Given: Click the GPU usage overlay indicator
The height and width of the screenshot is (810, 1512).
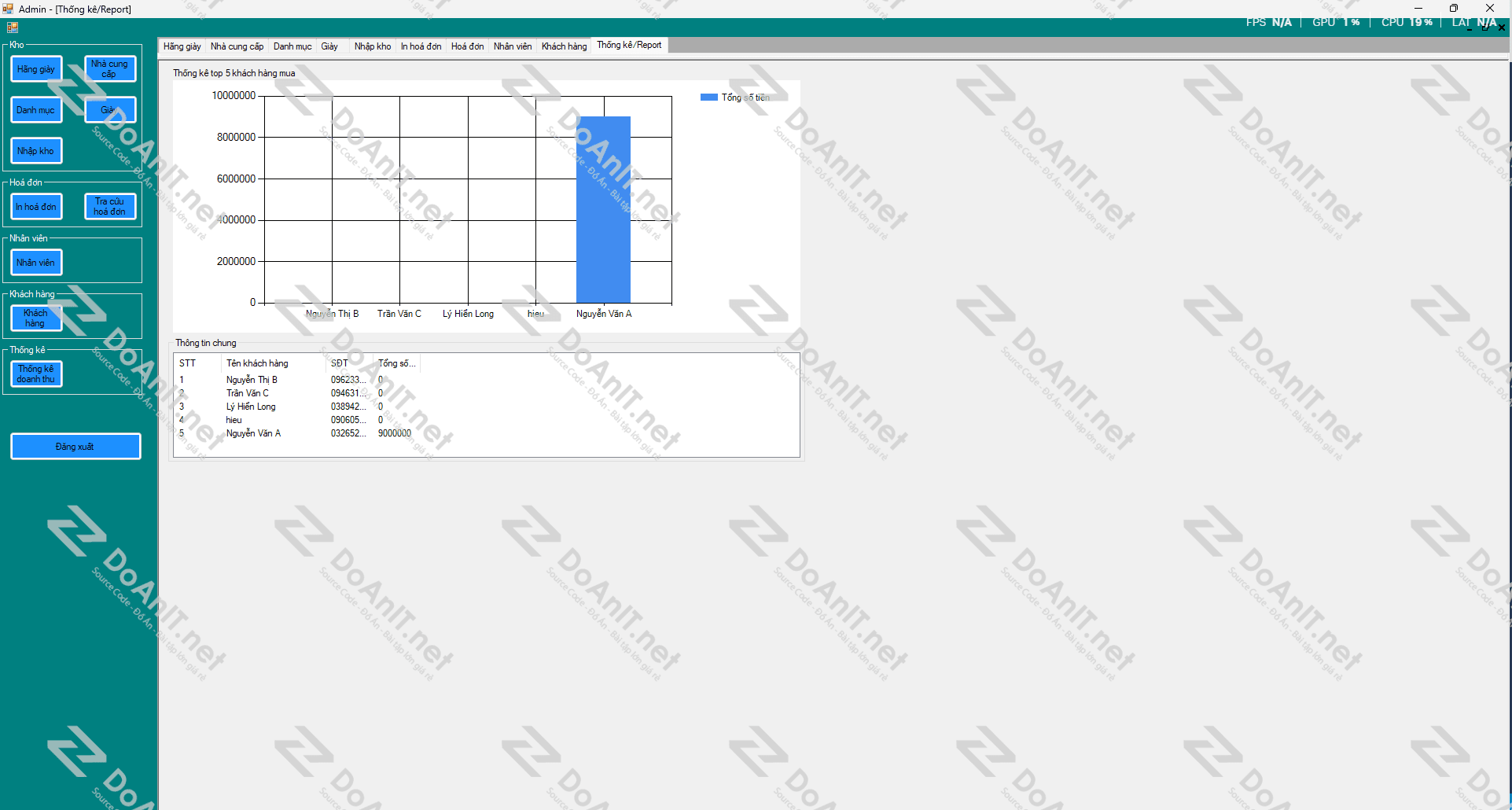Looking at the screenshot, I should 1336,22.
